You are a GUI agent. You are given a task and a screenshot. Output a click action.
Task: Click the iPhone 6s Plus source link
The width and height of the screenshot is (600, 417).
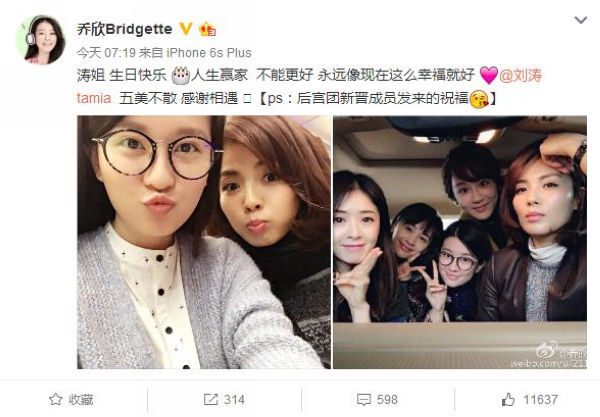pos(209,53)
